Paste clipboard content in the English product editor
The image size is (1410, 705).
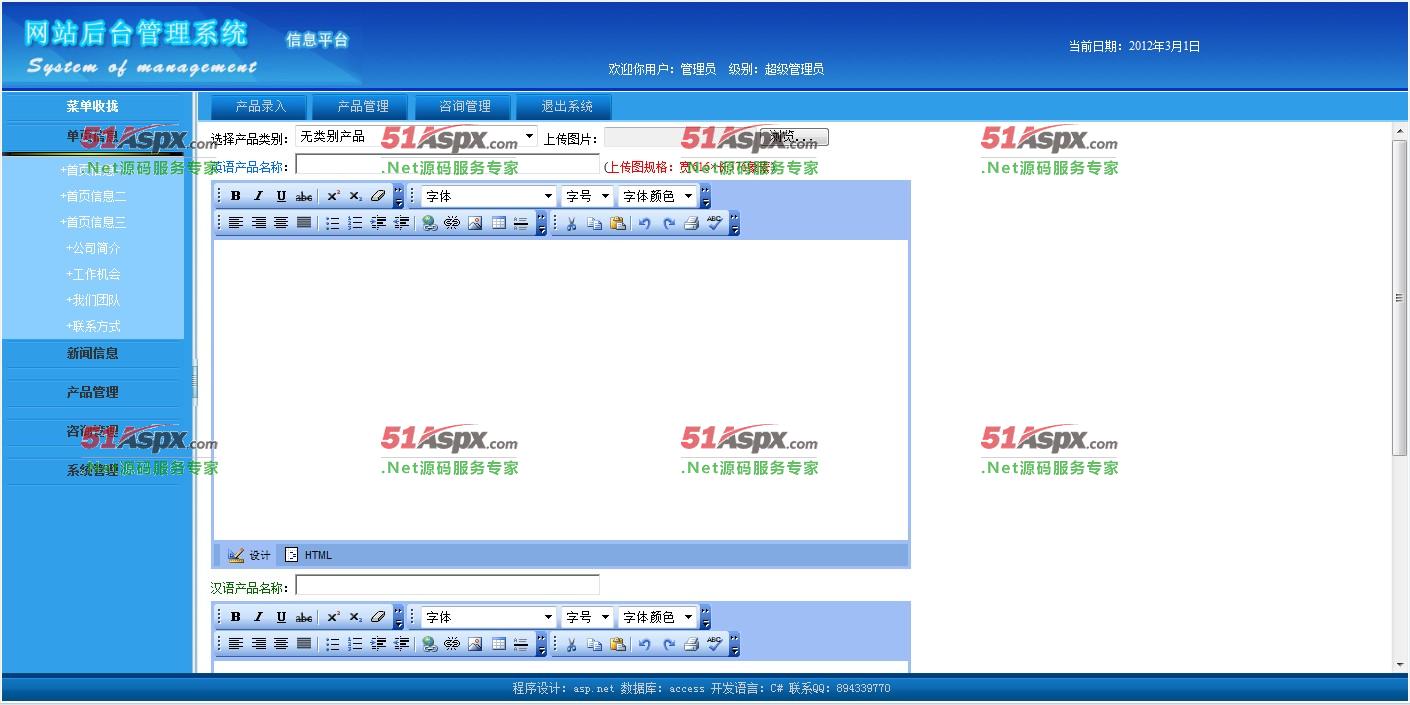(x=617, y=223)
